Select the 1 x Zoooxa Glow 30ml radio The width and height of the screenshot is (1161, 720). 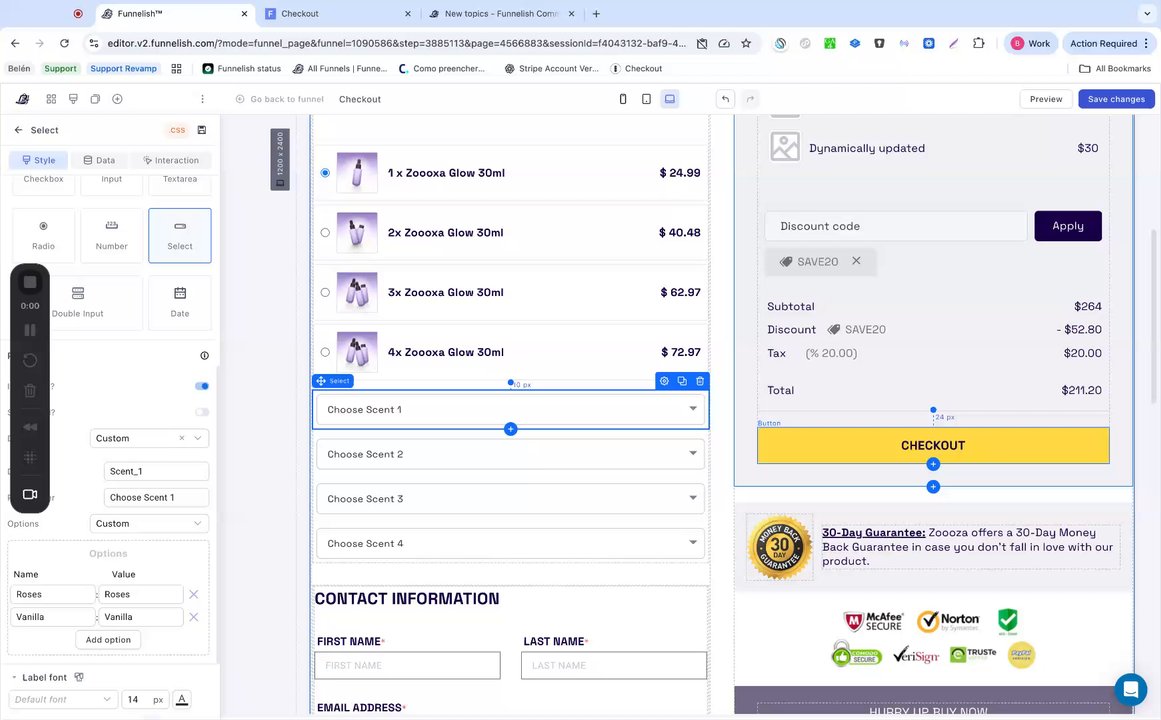[325, 173]
